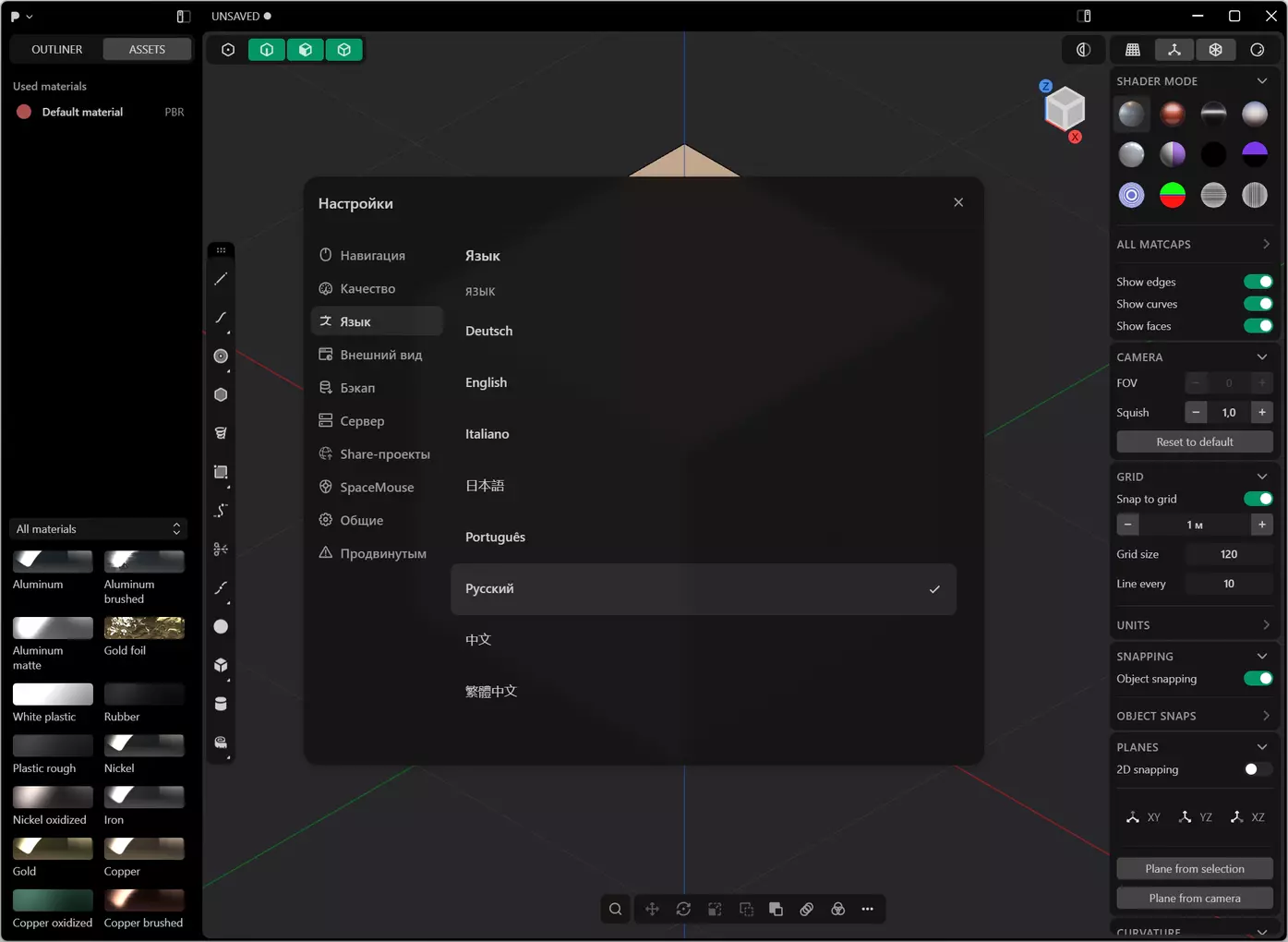Open the All materials dropdown

(98, 529)
